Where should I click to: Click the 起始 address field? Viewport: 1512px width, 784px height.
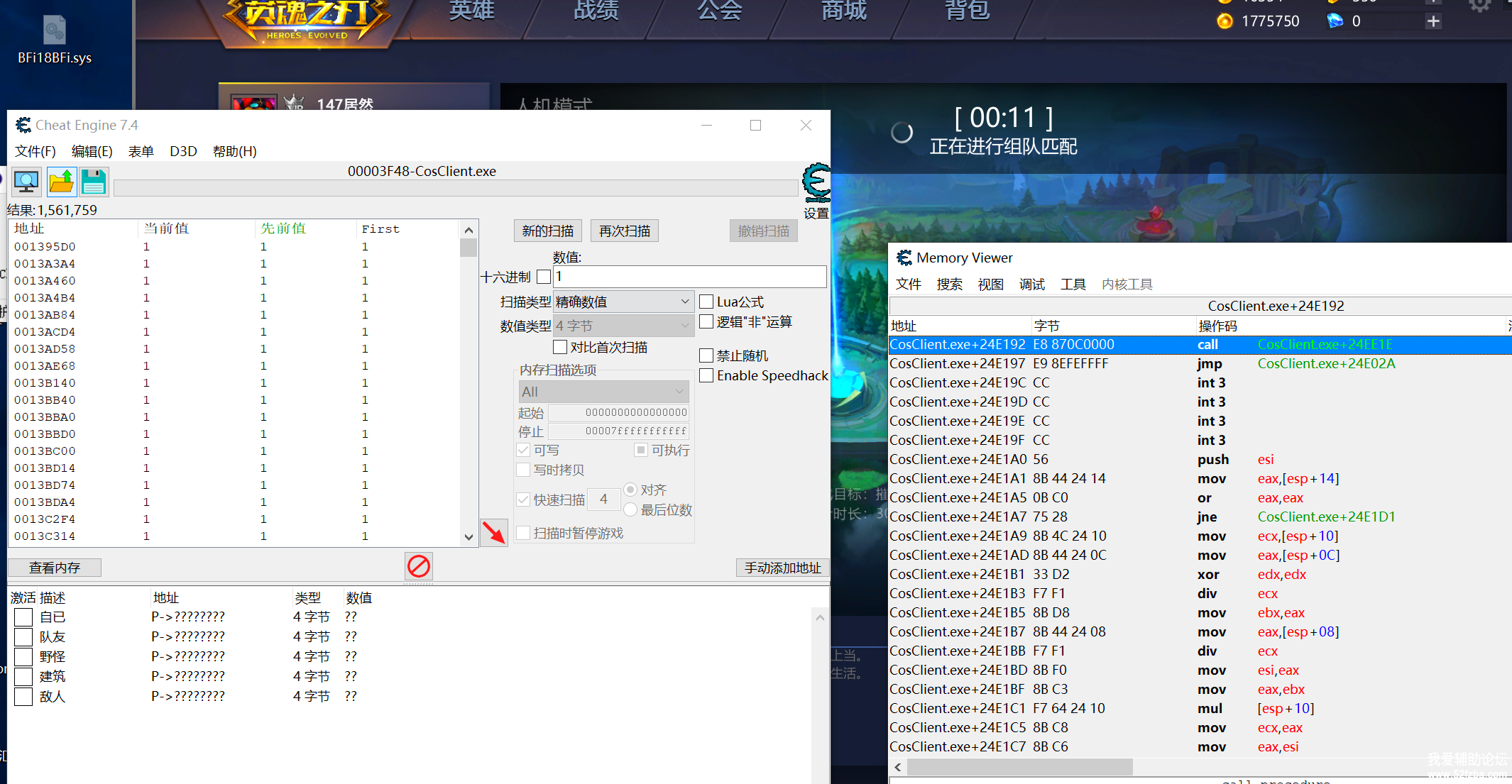pos(619,412)
